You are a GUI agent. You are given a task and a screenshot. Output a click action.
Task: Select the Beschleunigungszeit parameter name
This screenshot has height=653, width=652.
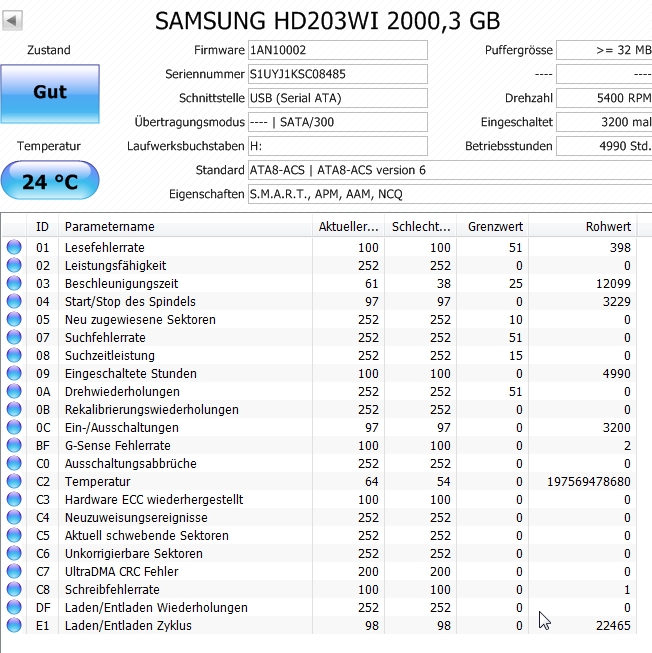[x=121, y=284]
